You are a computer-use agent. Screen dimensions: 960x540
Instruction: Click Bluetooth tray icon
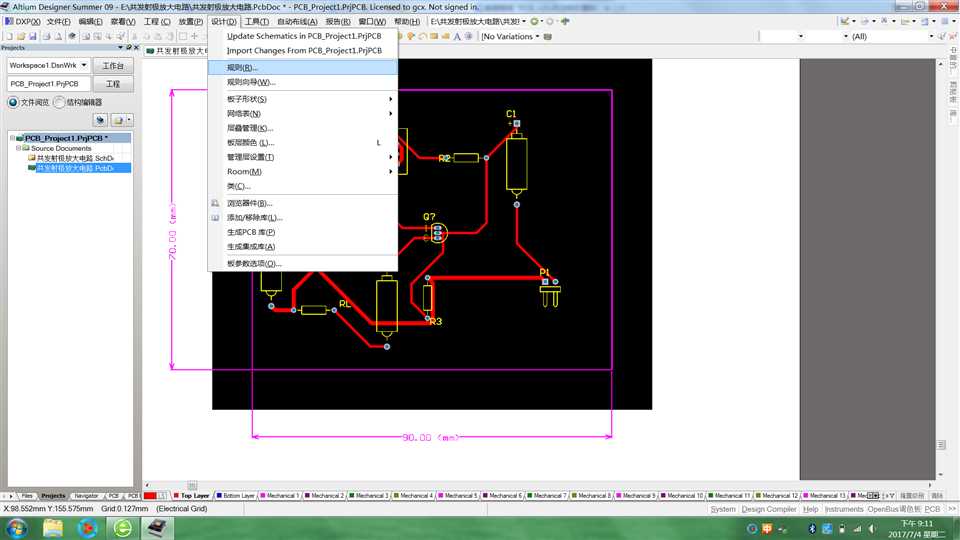coord(812,529)
